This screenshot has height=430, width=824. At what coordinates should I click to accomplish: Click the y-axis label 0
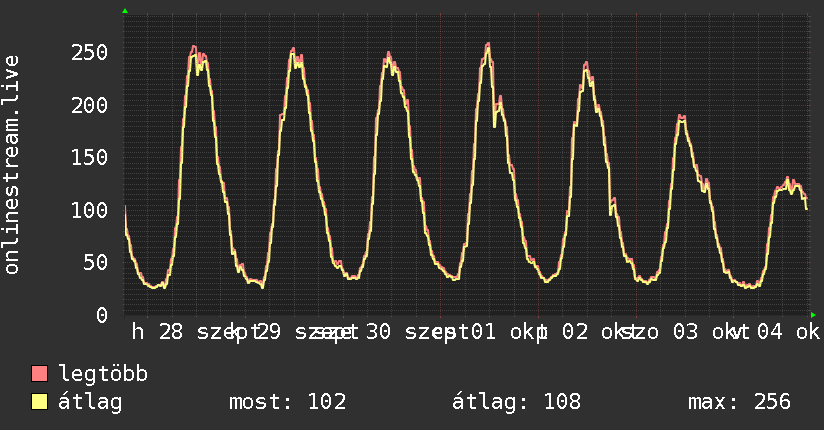coord(102,315)
